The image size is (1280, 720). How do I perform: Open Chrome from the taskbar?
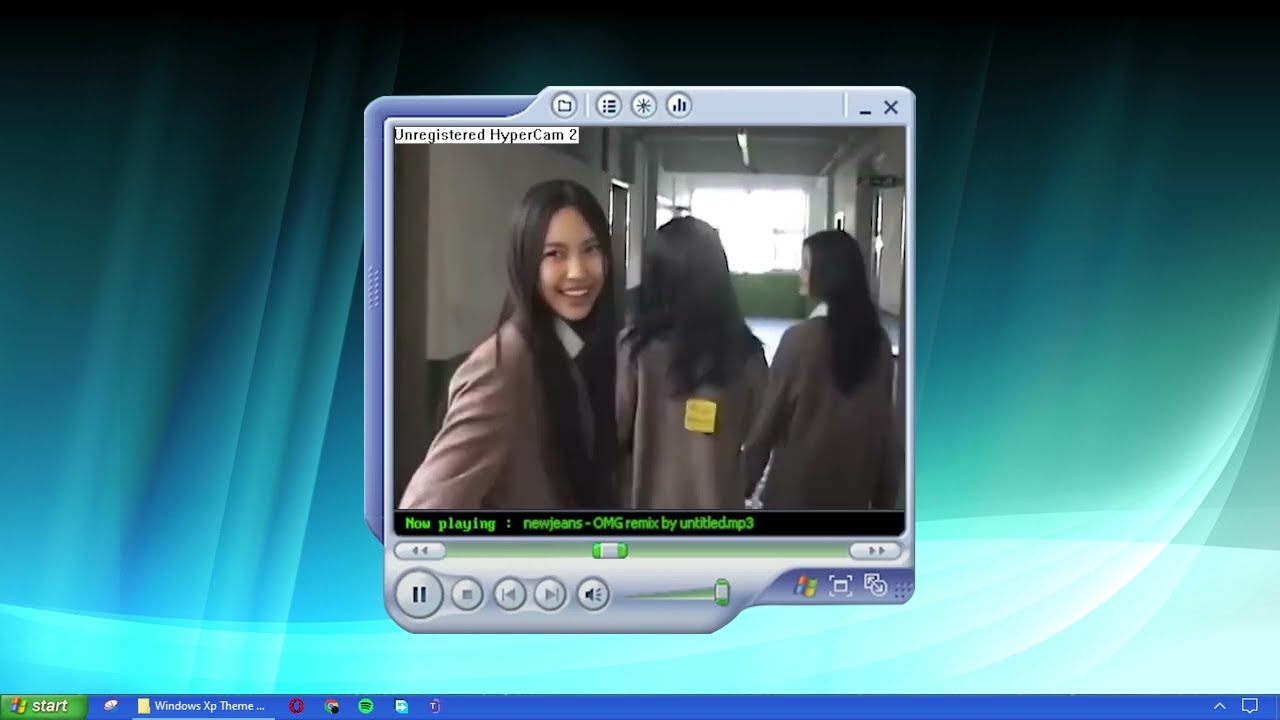pyautogui.click(x=332, y=706)
